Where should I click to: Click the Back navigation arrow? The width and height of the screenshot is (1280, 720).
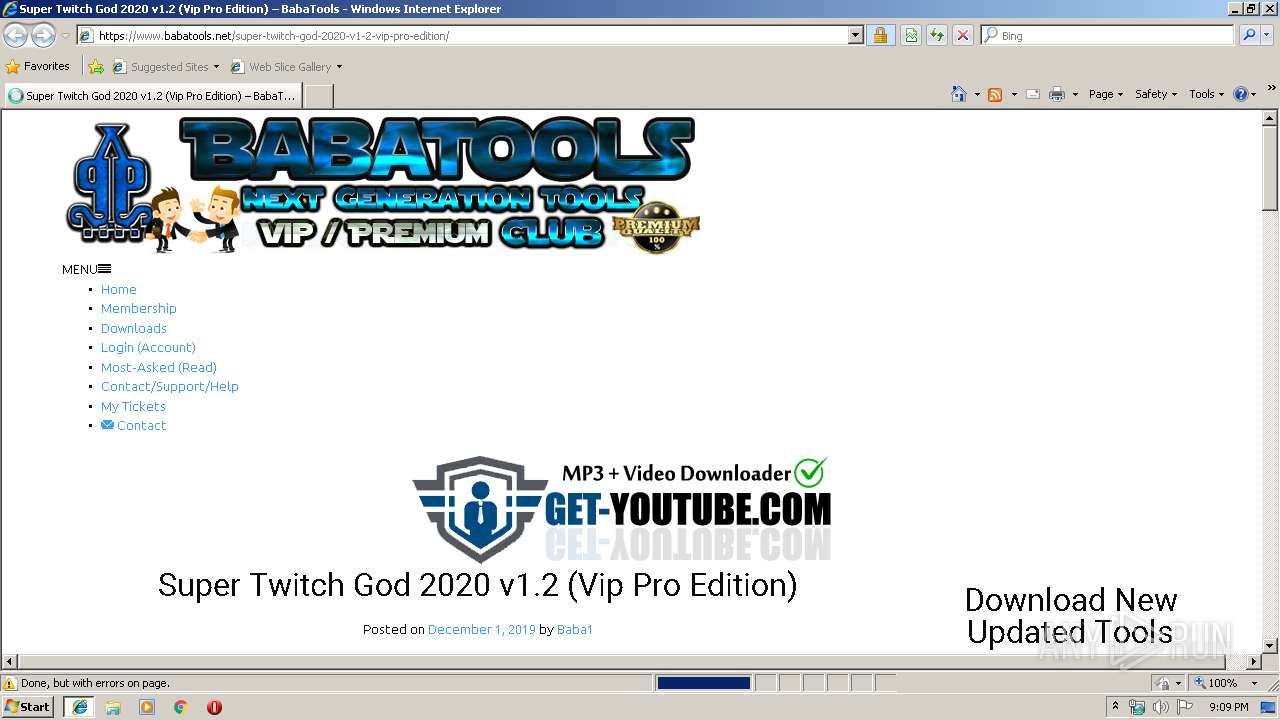[x=16, y=36]
